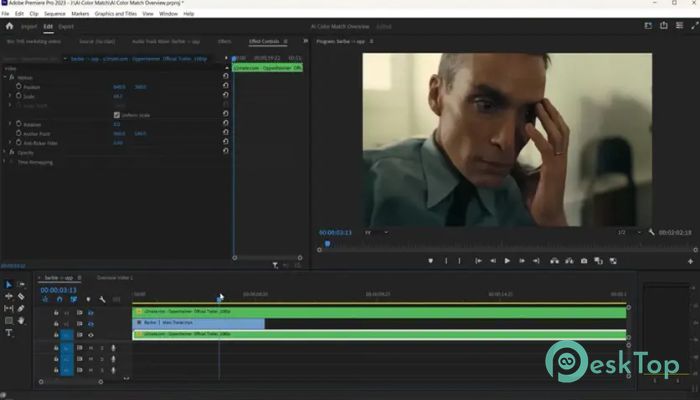This screenshot has height=400, width=700.
Task: Open the Import workspace
Action: pyautogui.click(x=29, y=26)
